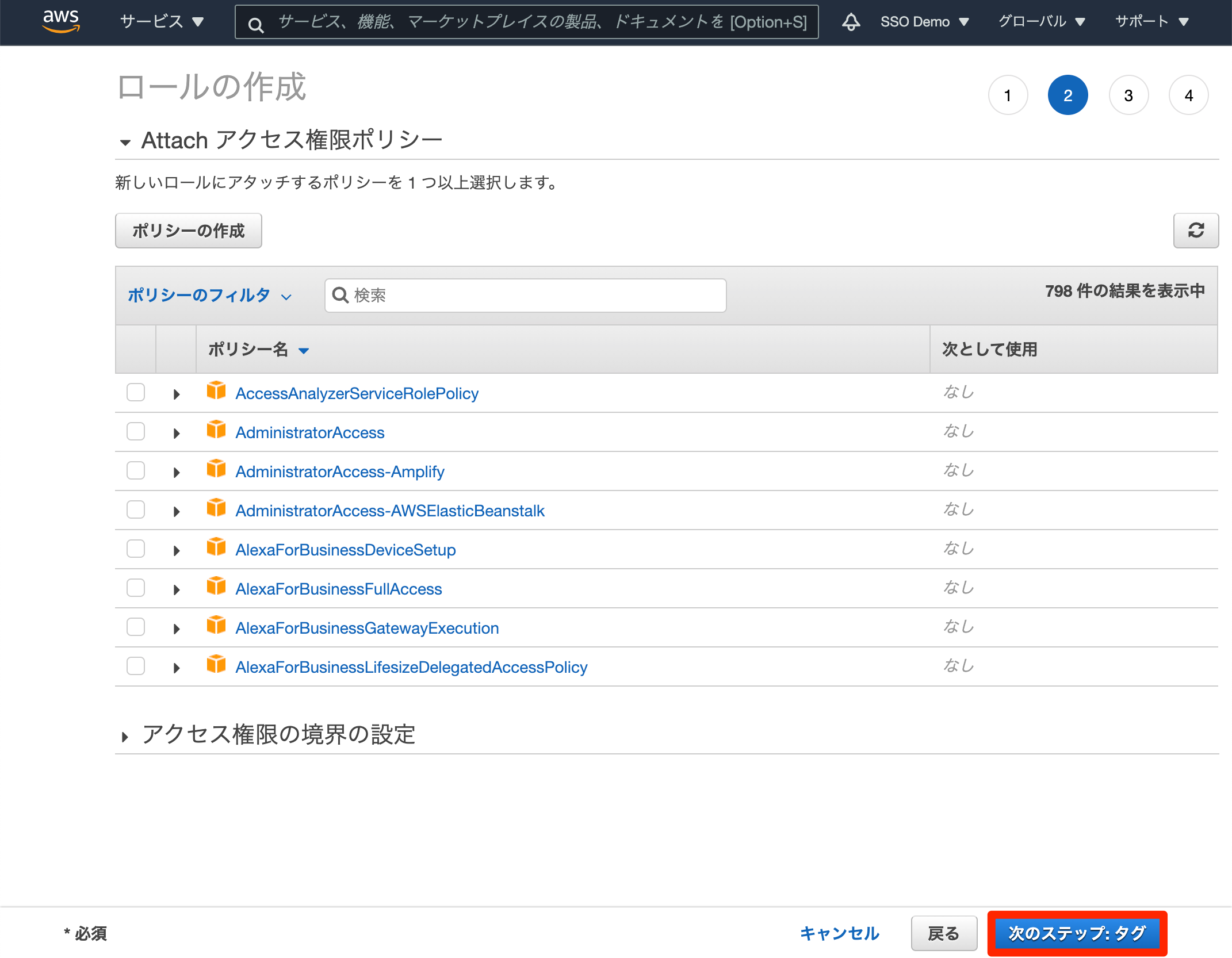The height and width of the screenshot is (958, 1232).
Task: Check the AdministratorAccess checkbox
Action: 136,431
